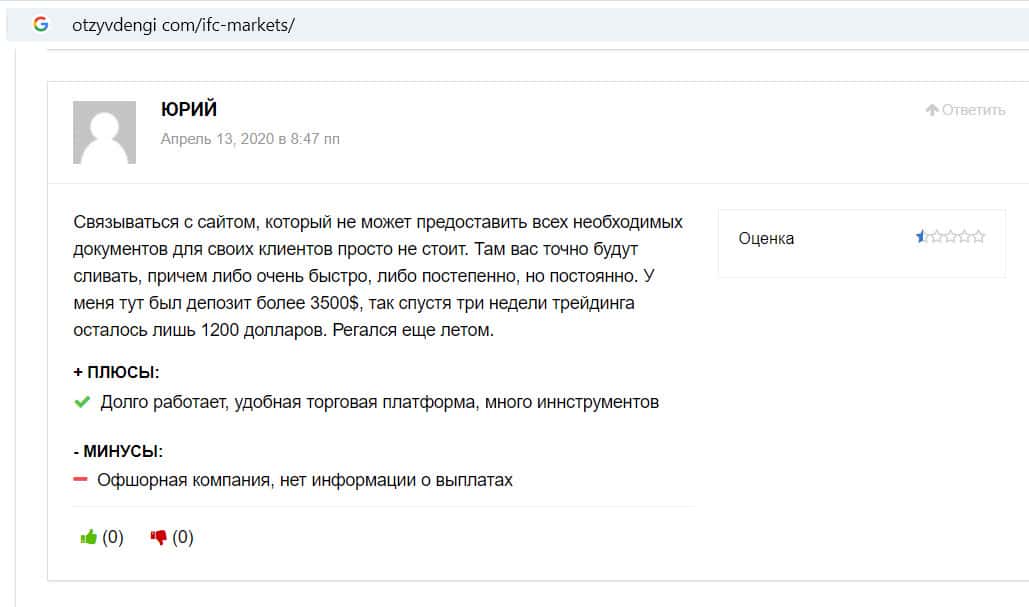Click the arrow icon beside Ответить
Screen dimensions: 1029x607
point(932,110)
